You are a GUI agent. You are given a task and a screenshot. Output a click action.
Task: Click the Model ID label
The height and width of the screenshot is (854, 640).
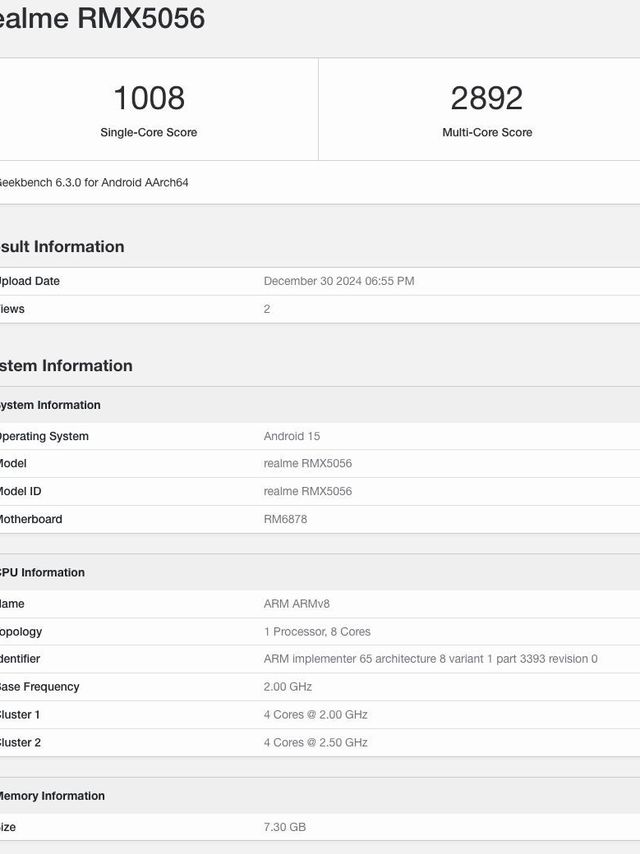pyautogui.click(x=20, y=491)
